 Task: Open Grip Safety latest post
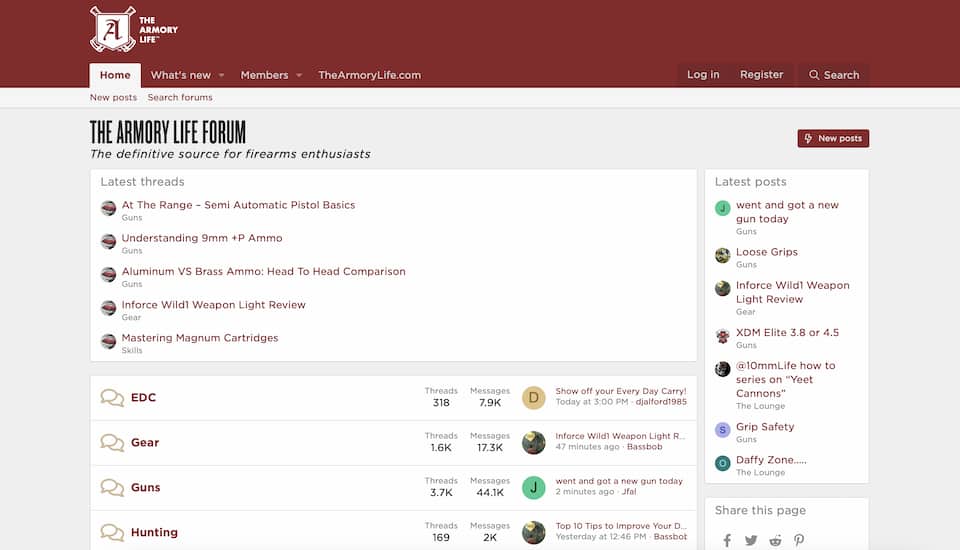[x=765, y=426]
